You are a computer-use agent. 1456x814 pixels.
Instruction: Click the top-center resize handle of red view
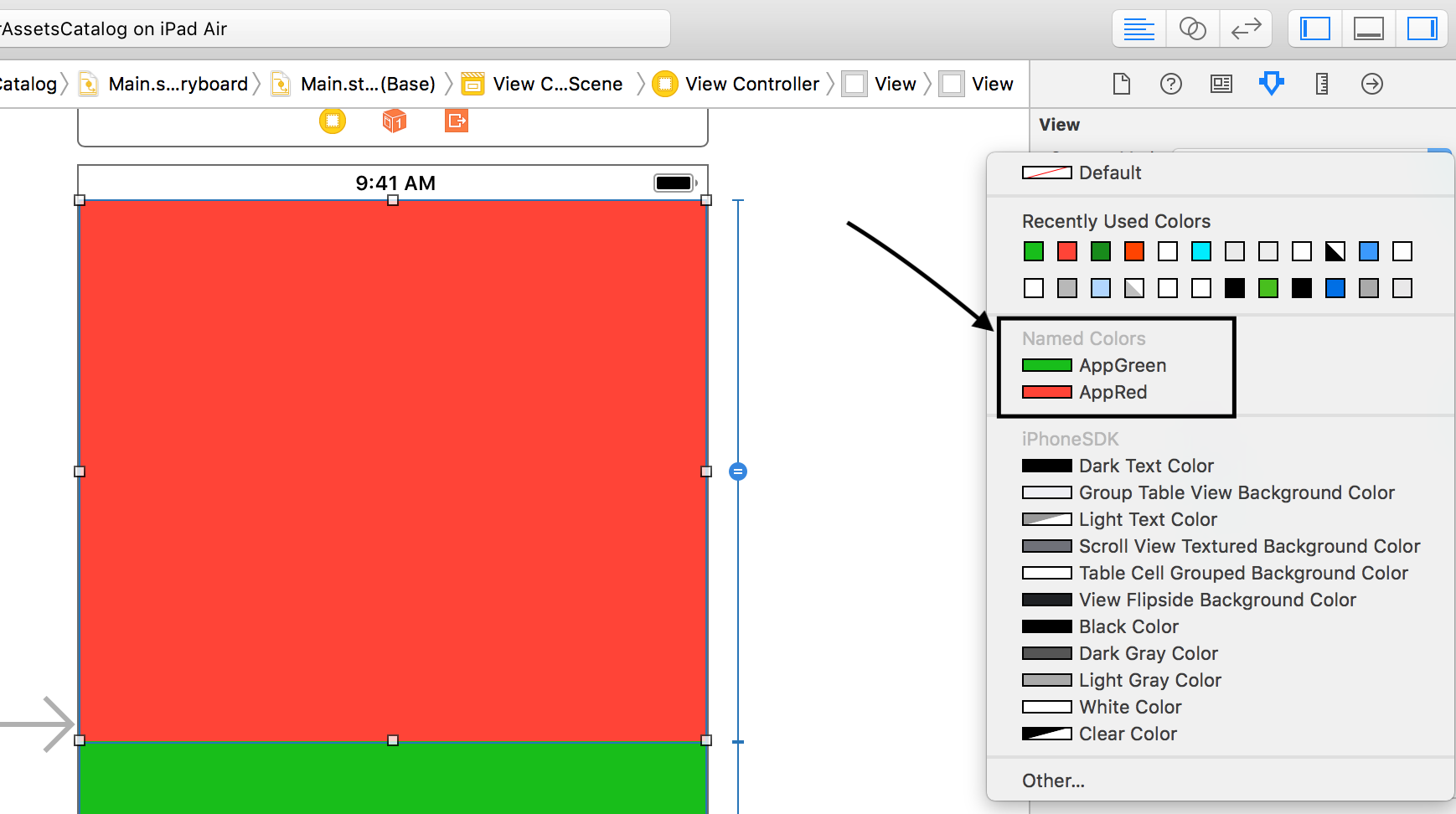point(393,200)
